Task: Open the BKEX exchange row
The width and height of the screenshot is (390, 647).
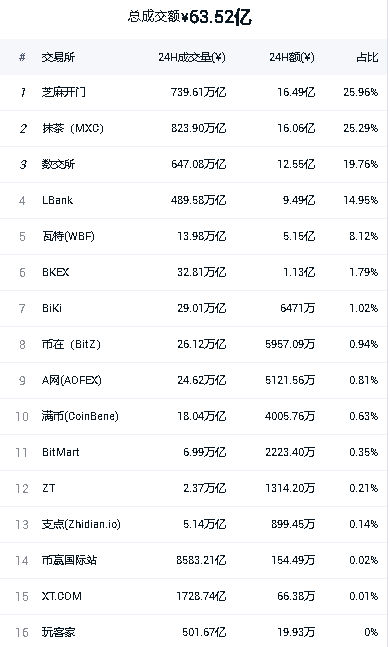Action: [193, 272]
